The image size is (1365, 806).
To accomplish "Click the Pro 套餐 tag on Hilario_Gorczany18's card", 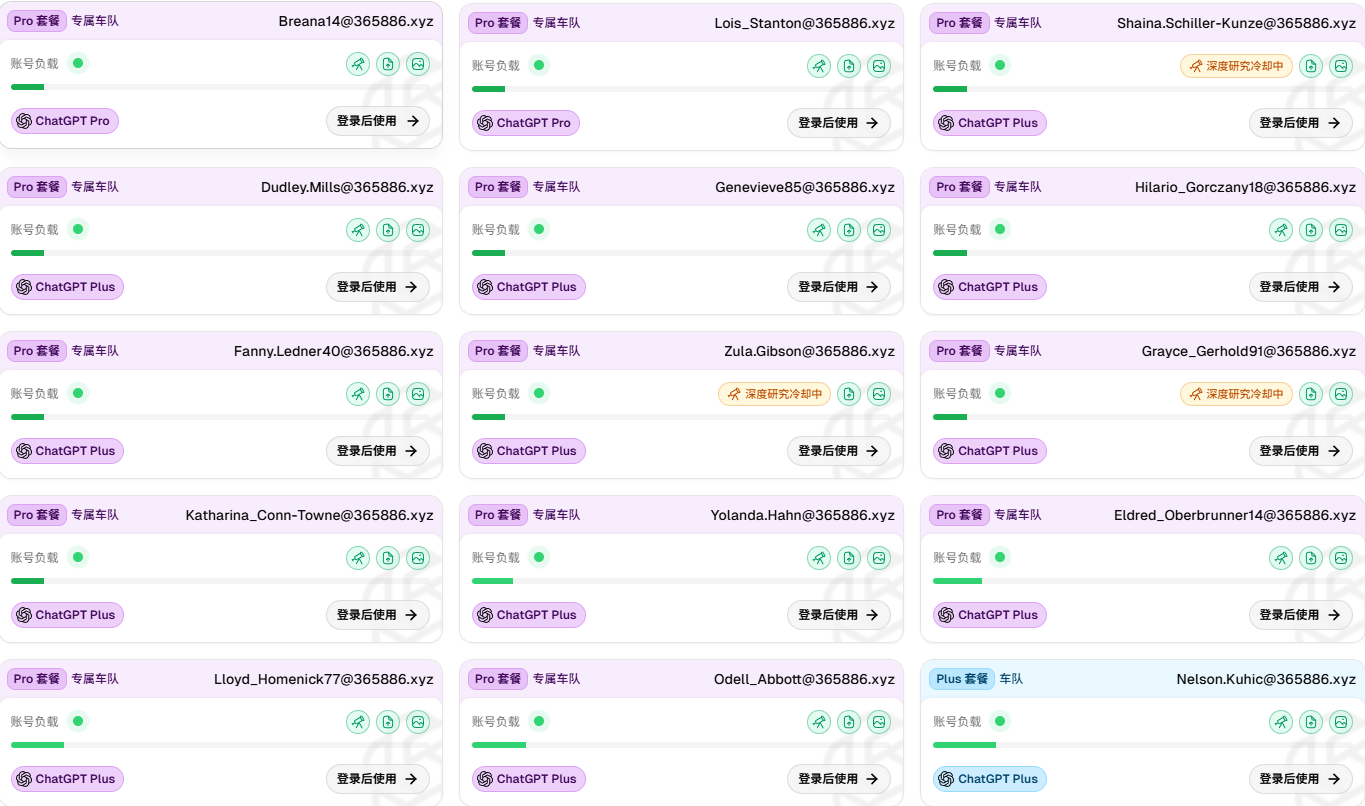I will 959,187.
